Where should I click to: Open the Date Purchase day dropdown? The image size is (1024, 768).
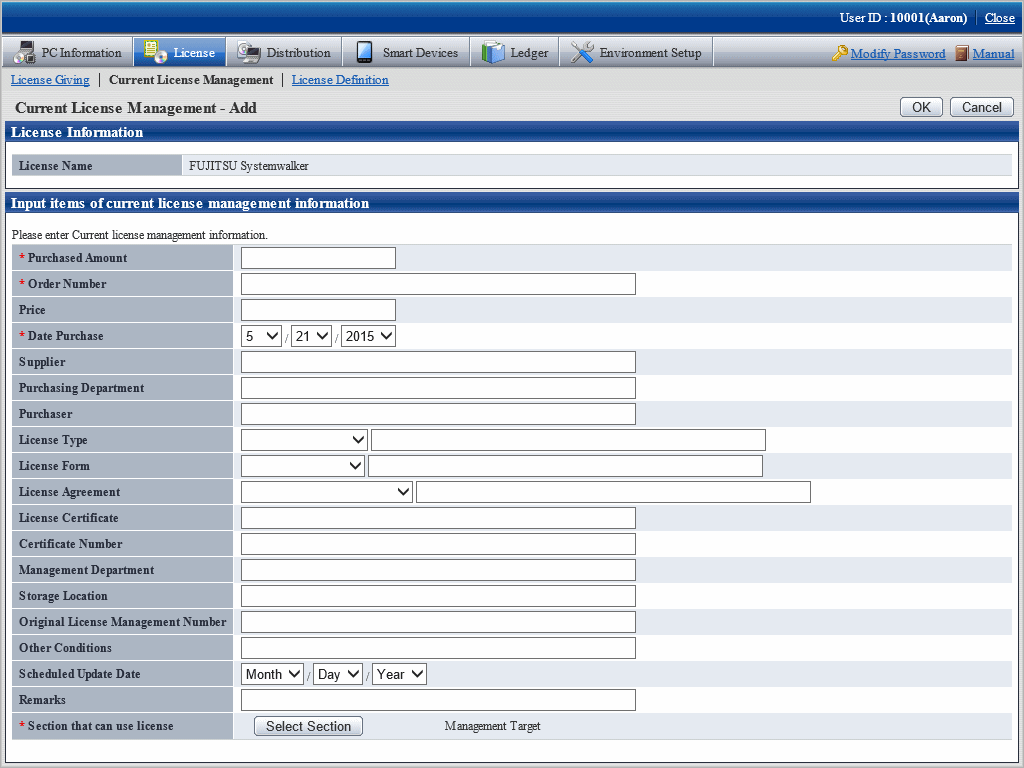[312, 336]
